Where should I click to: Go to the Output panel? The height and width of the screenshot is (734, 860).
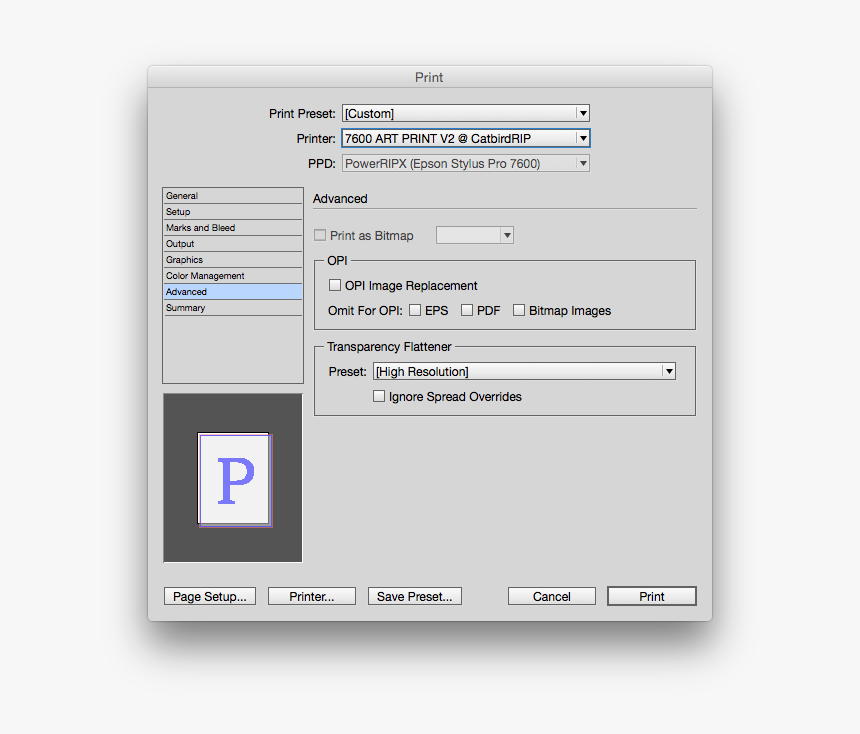[233, 244]
